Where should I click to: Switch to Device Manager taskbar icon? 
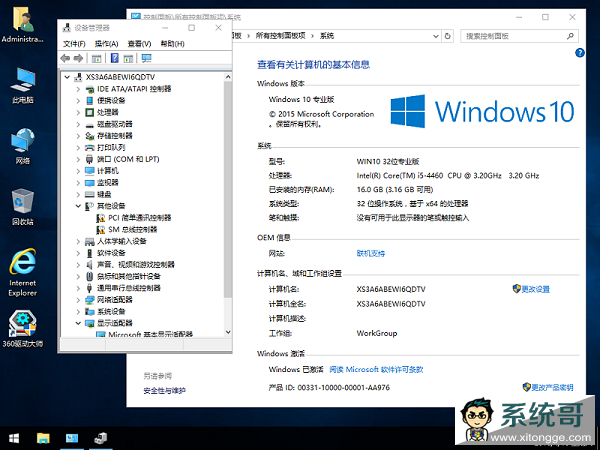point(101,438)
